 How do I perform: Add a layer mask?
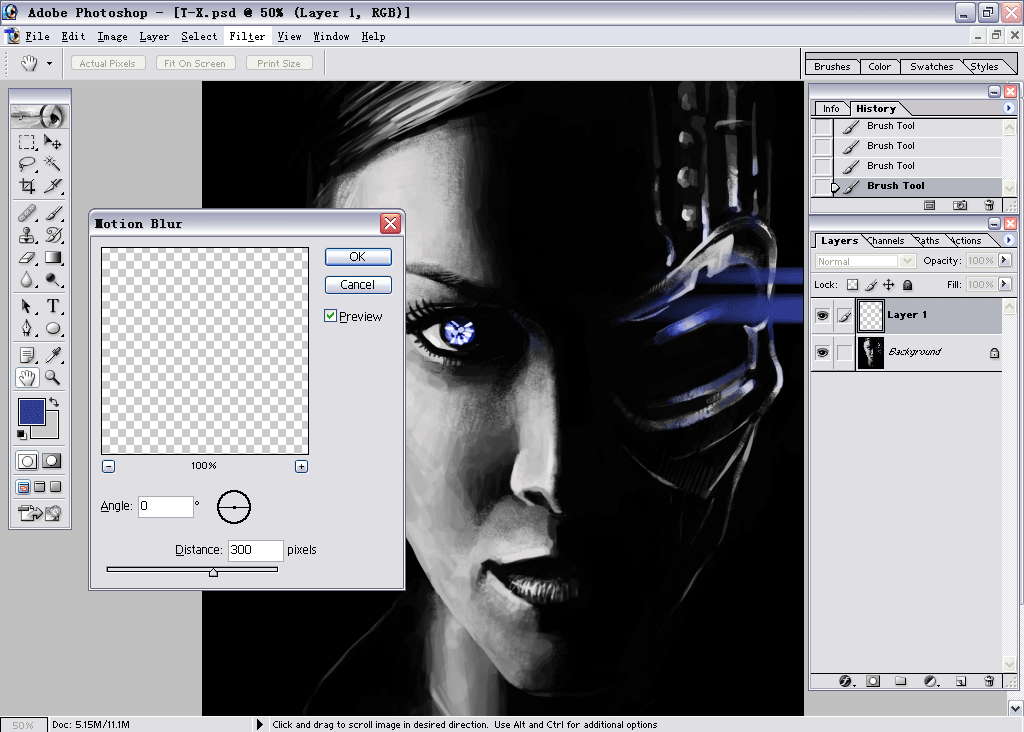click(873, 681)
